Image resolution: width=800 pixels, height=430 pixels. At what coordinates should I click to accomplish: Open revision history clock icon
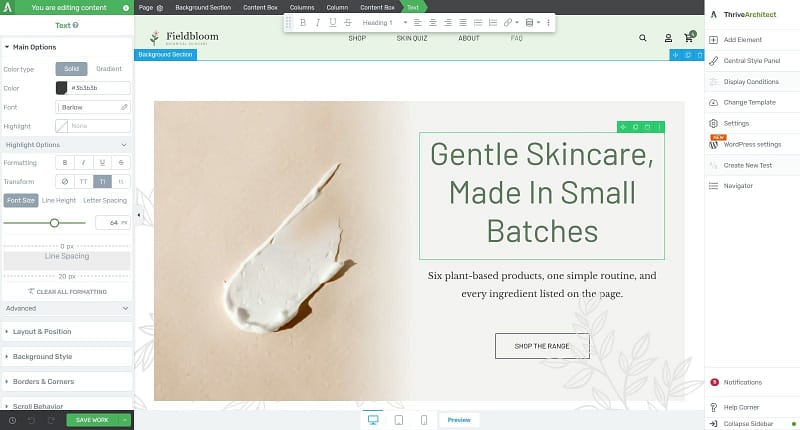click(12, 420)
